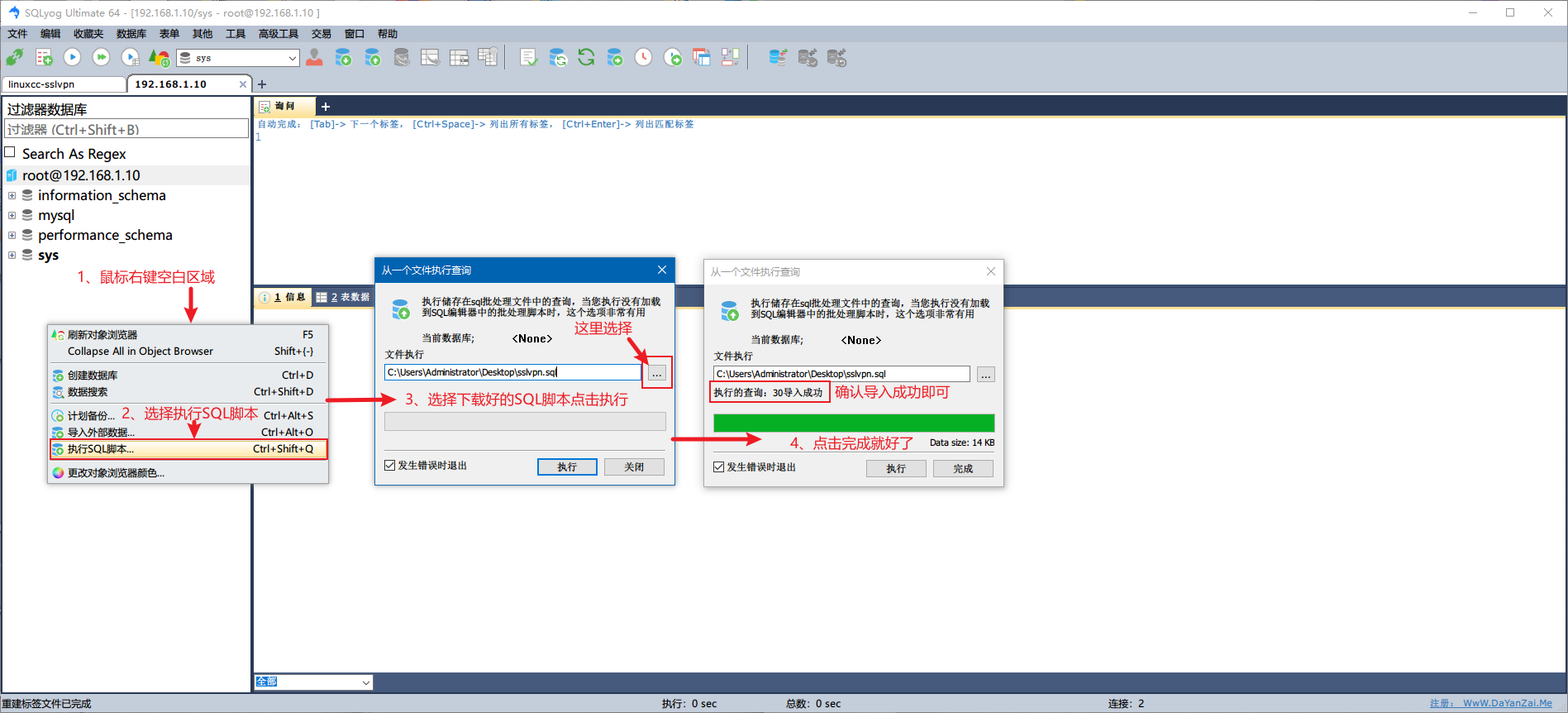The width and height of the screenshot is (1568, 713).
Task: Click execute and edit resultset icon
Action: (131, 57)
